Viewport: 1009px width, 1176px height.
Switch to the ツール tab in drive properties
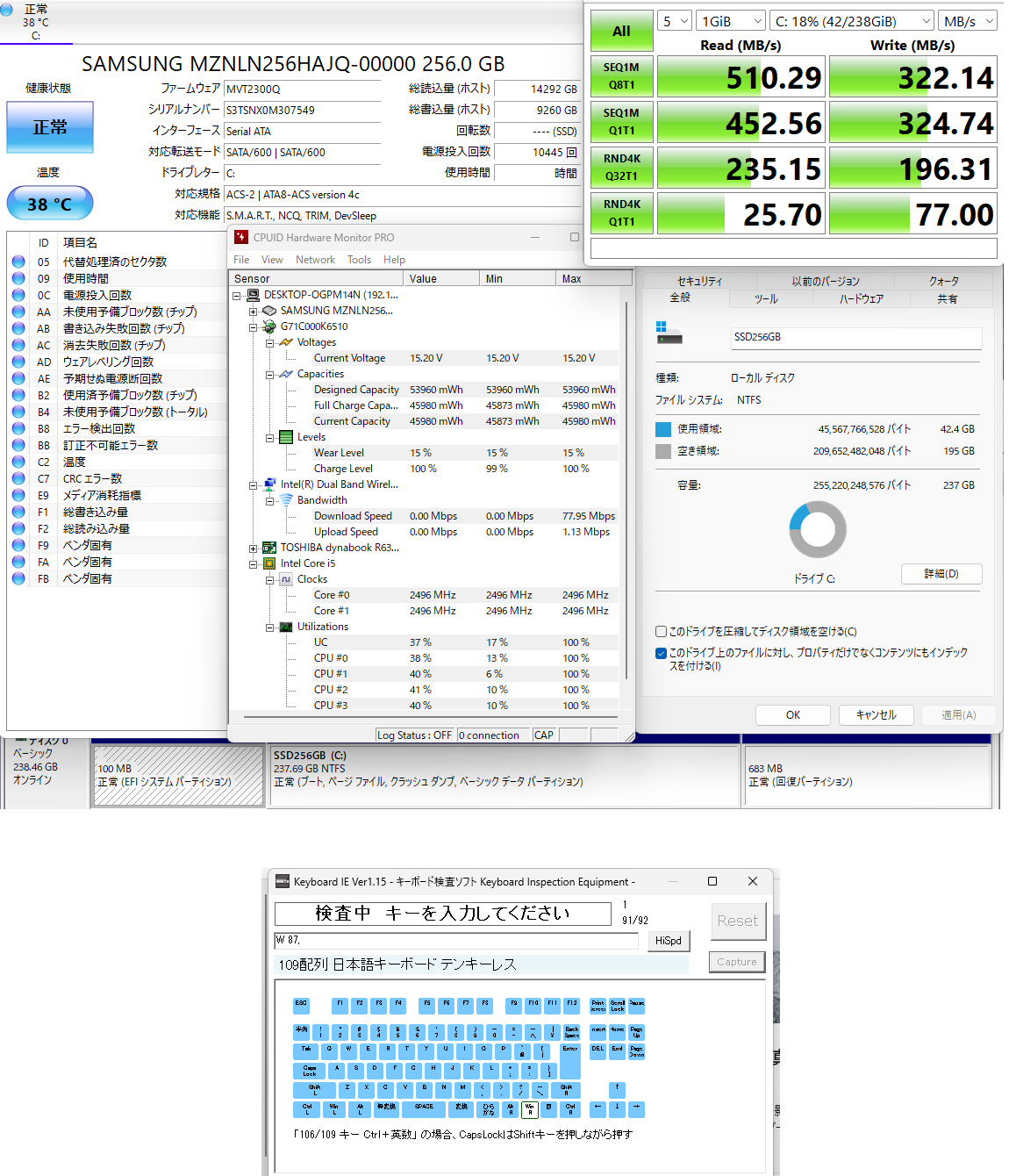tap(766, 299)
